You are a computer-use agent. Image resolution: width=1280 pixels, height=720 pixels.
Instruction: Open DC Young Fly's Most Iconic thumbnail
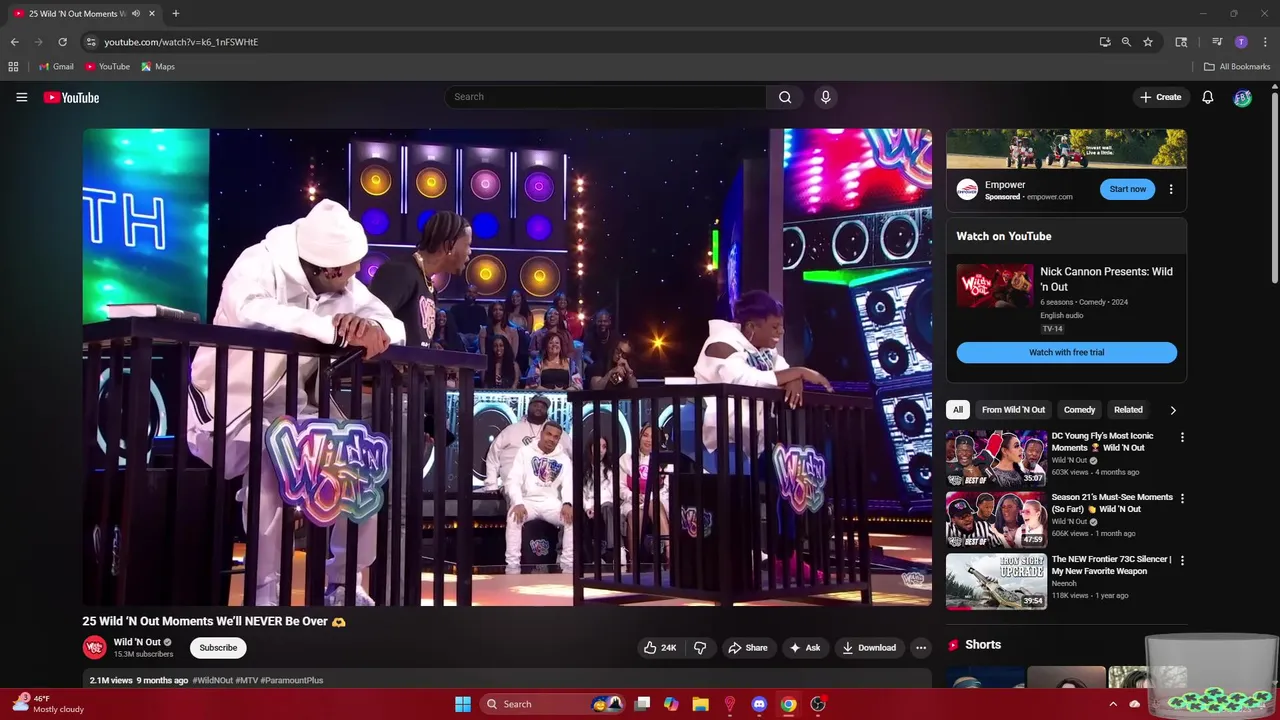[x=996, y=458]
